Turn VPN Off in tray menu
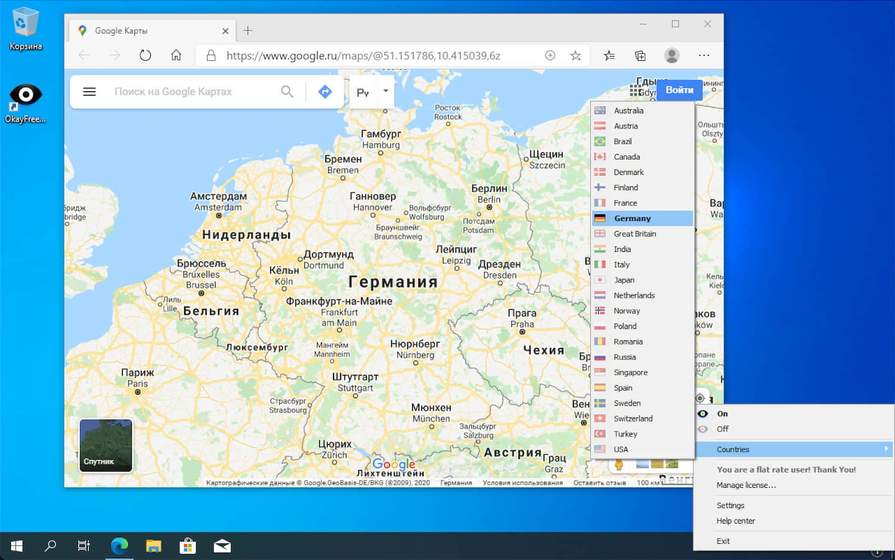This screenshot has width=895, height=560. [x=723, y=429]
